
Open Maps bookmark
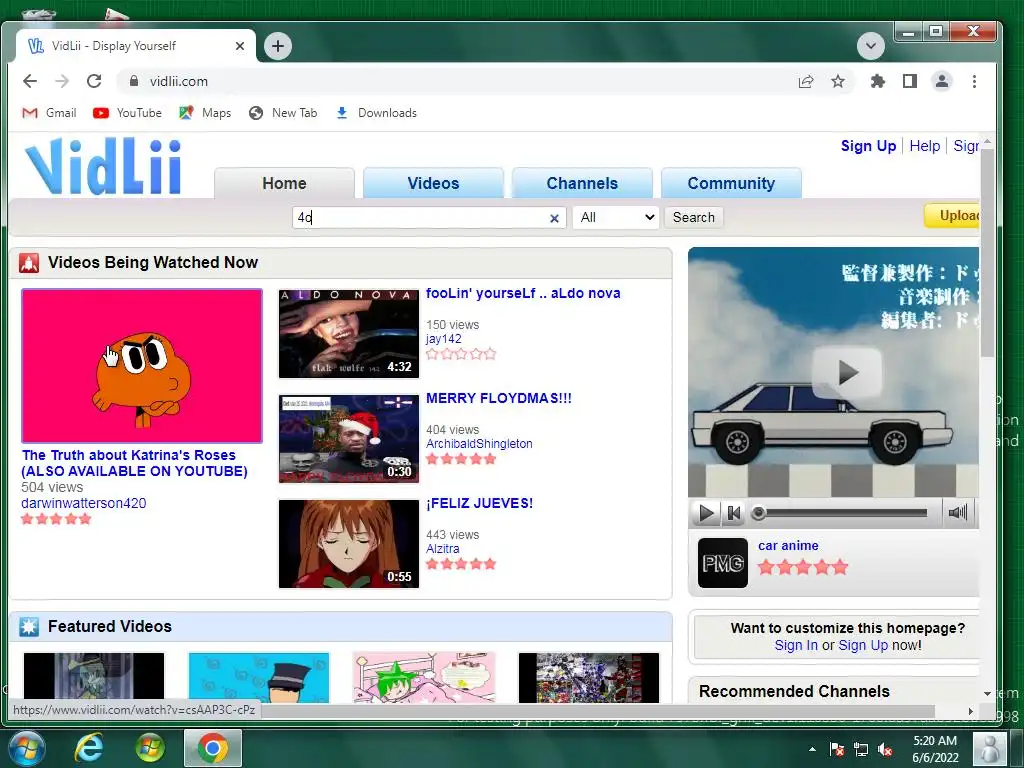(x=205, y=113)
